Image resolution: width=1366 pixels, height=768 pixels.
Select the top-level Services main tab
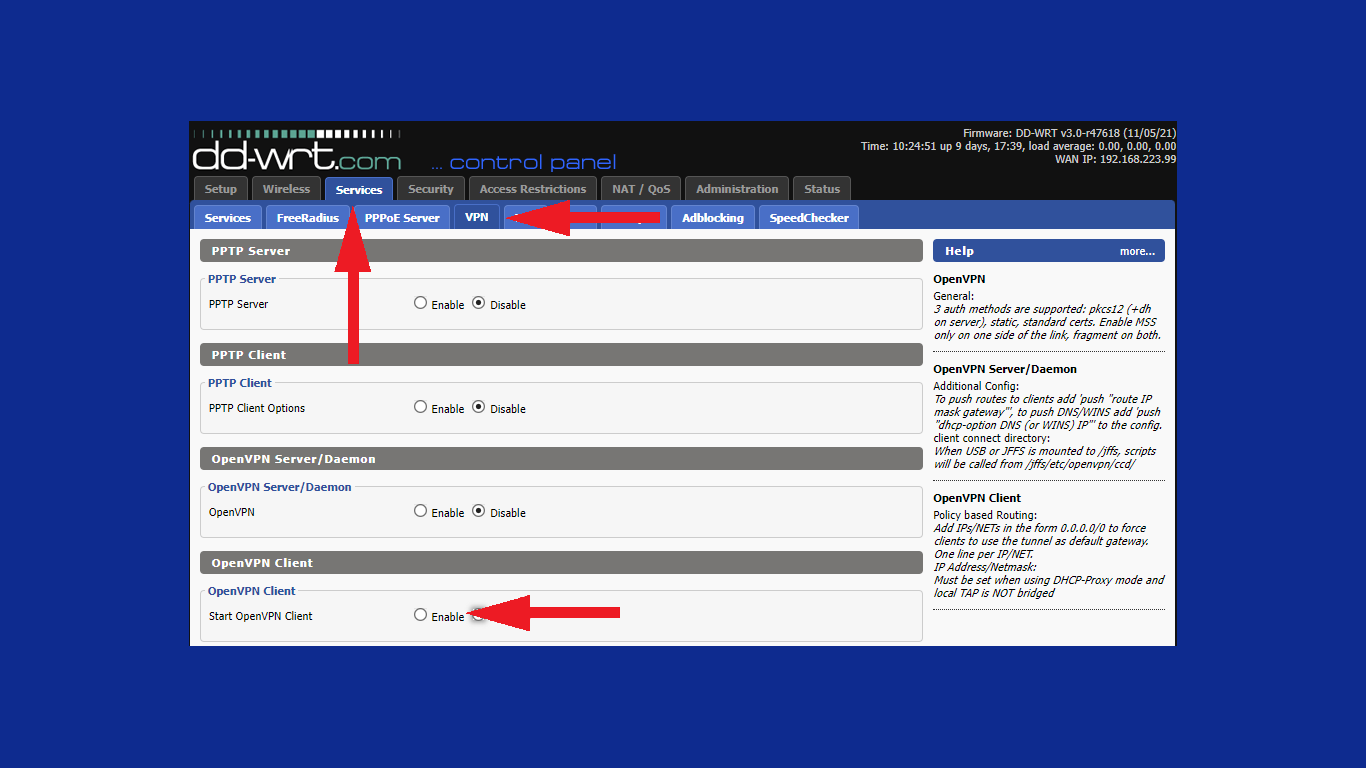[359, 189]
